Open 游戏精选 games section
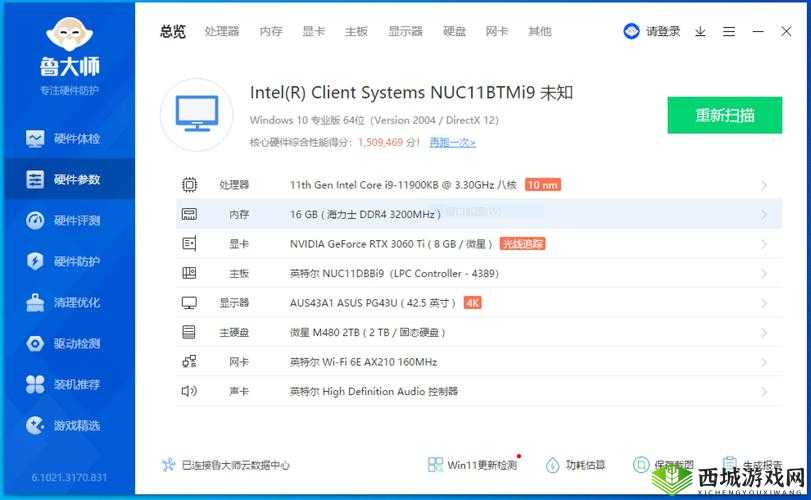Image resolution: width=811 pixels, height=500 pixels. pos(66,426)
